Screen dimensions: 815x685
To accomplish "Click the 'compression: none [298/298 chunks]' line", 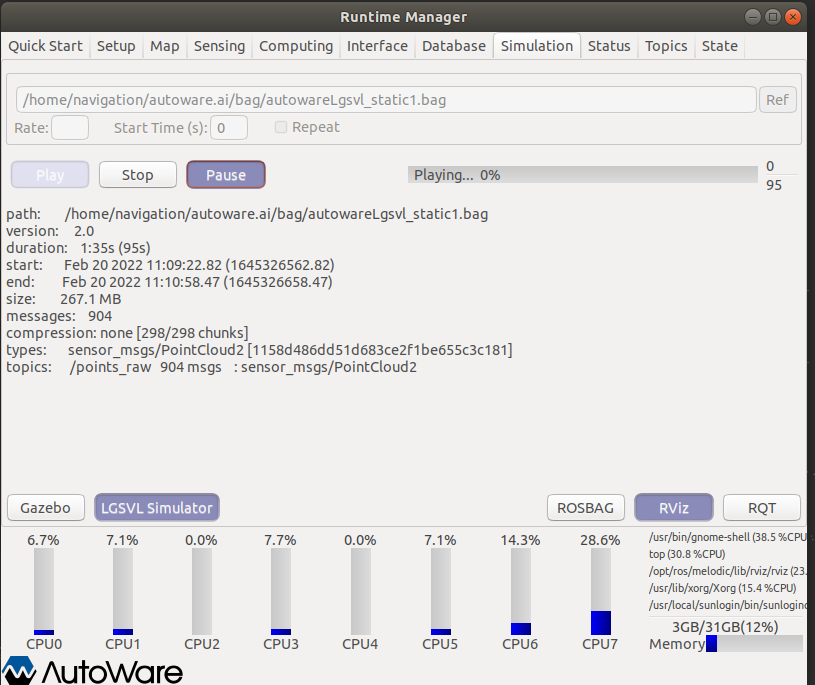I will point(127,333).
